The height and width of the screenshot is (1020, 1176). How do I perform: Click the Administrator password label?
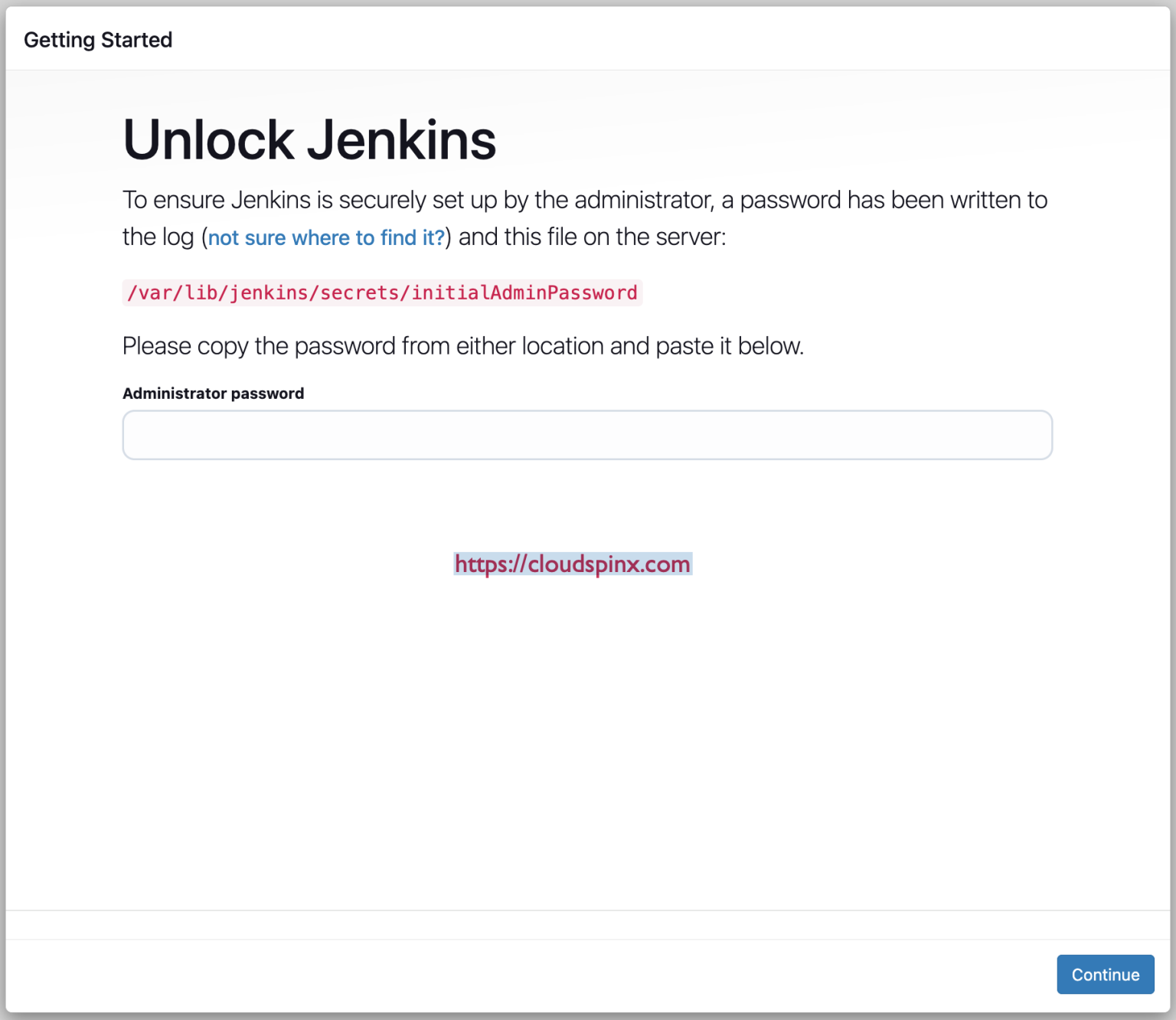[x=213, y=393]
